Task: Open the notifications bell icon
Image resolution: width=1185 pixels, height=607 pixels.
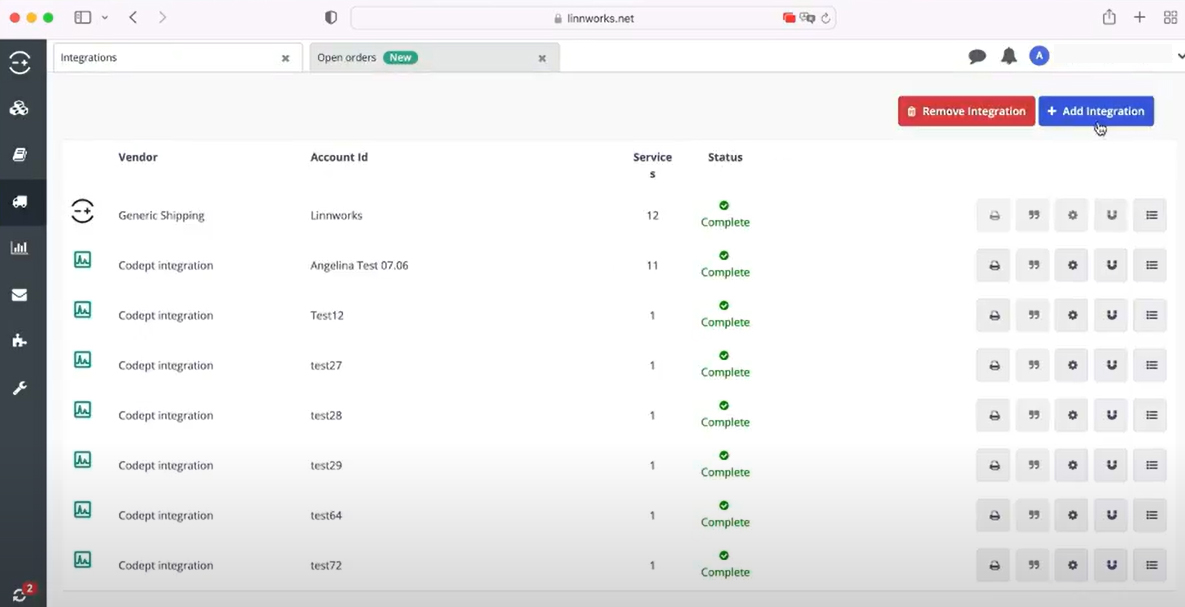Action: point(1008,56)
